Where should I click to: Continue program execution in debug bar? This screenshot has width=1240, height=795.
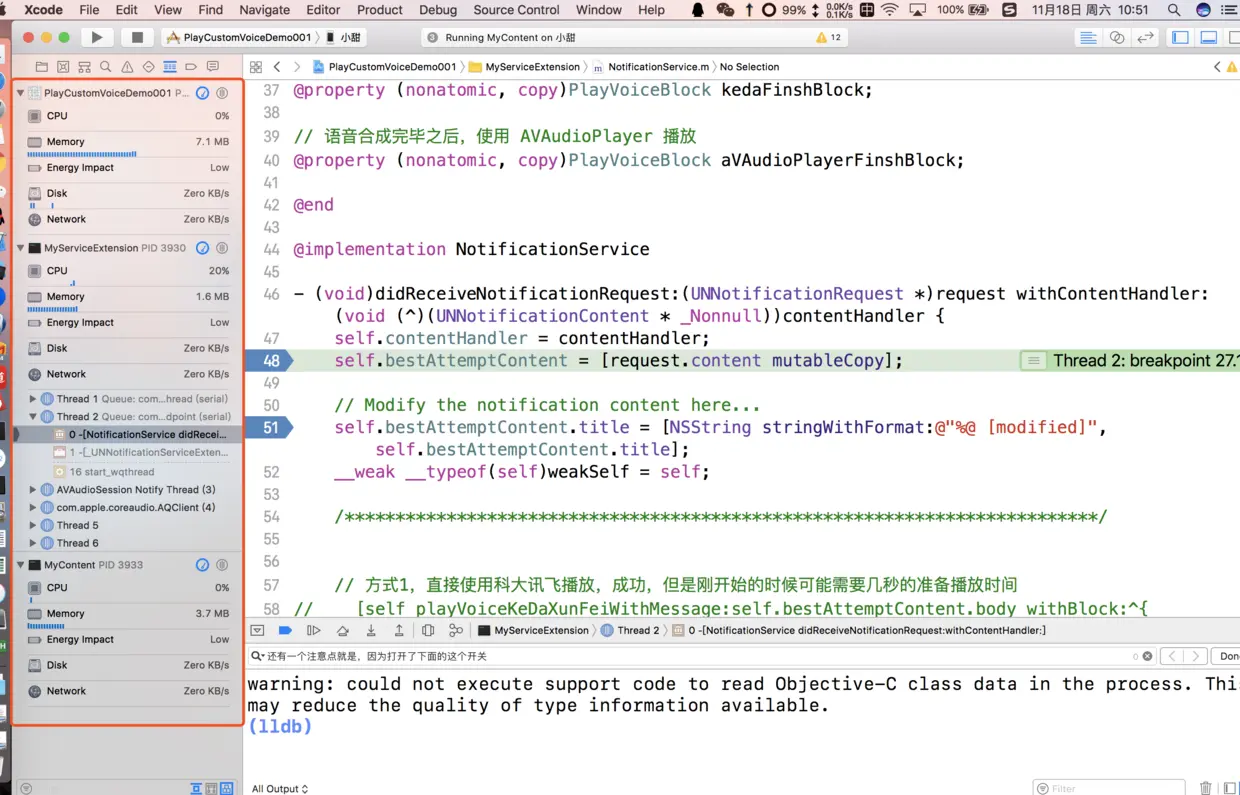click(x=314, y=630)
